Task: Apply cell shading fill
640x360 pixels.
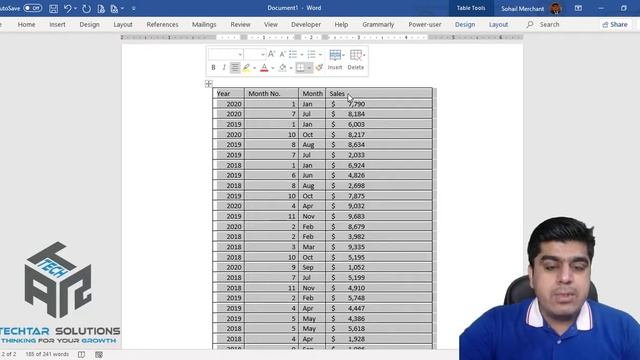Action: click(x=282, y=67)
